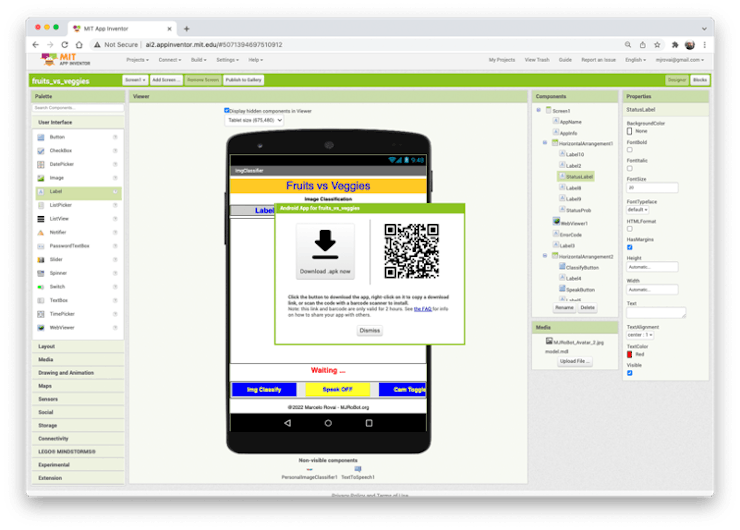Open the TextAlignment center dropdown
Image resolution: width=740 pixels, height=530 pixels.
pos(640,335)
